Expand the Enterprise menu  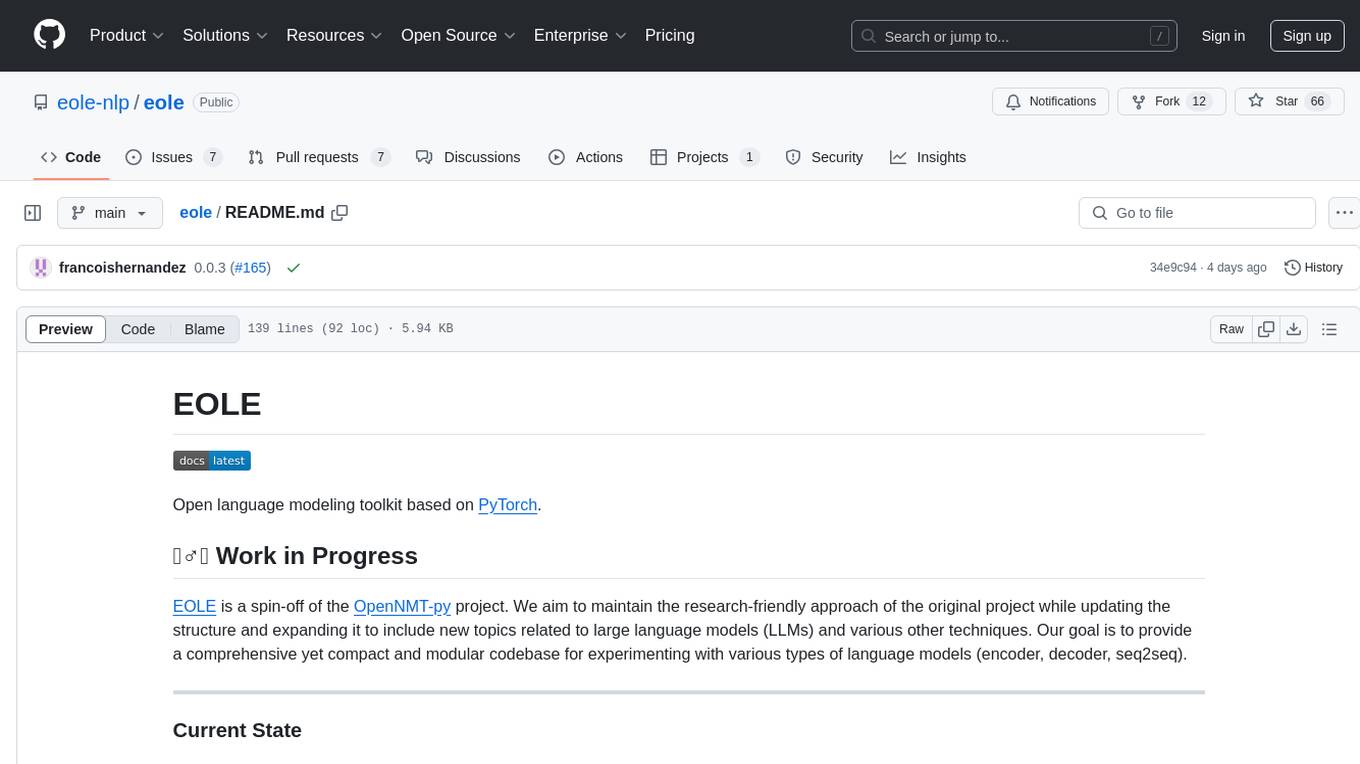tap(580, 35)
